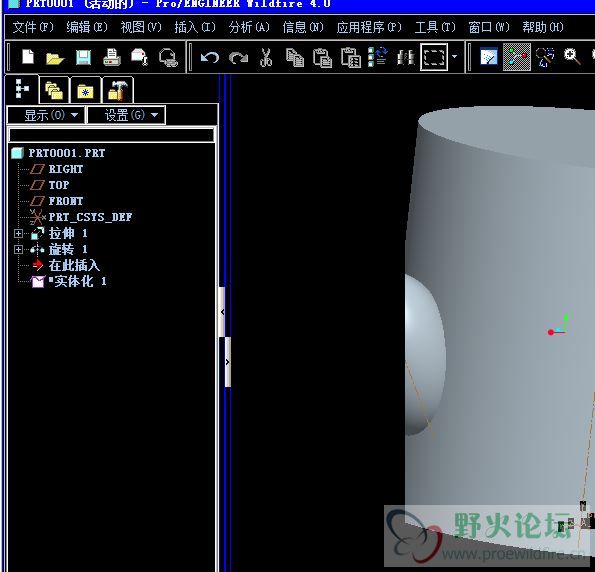This screenshot has width=595, height=572.
Task: Open the 设置(G) dropdown in model tree
Action: click(126, 115)
